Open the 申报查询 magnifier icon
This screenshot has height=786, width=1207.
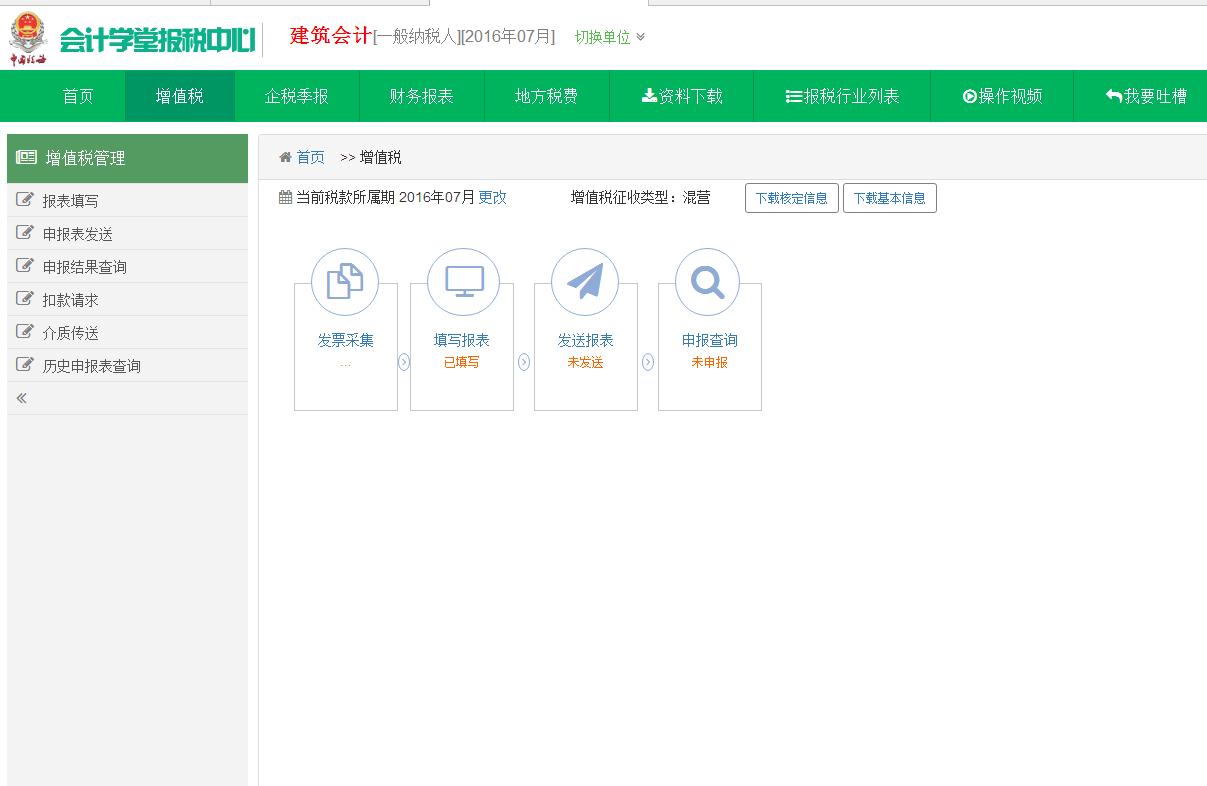[x=708, y=282]
